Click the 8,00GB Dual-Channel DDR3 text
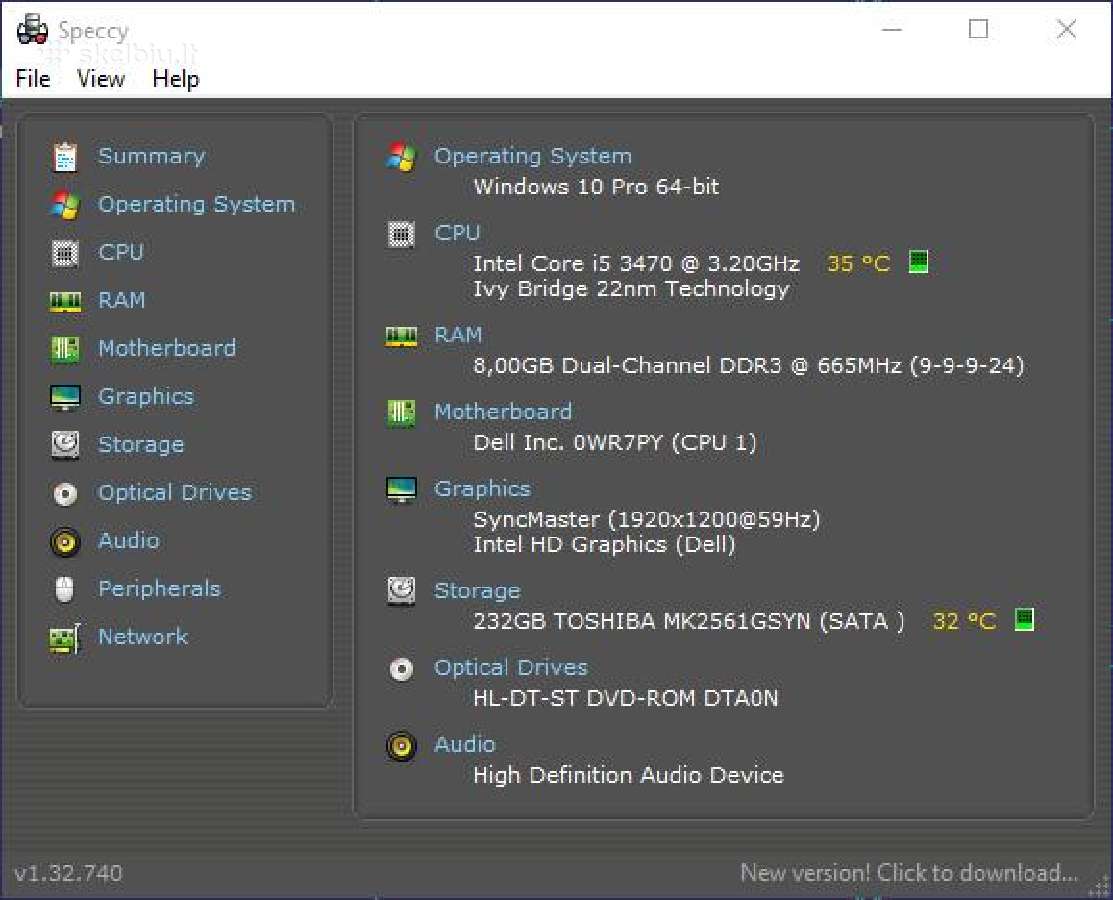This screenshot has width=1113, height=900. pos(749,366)
